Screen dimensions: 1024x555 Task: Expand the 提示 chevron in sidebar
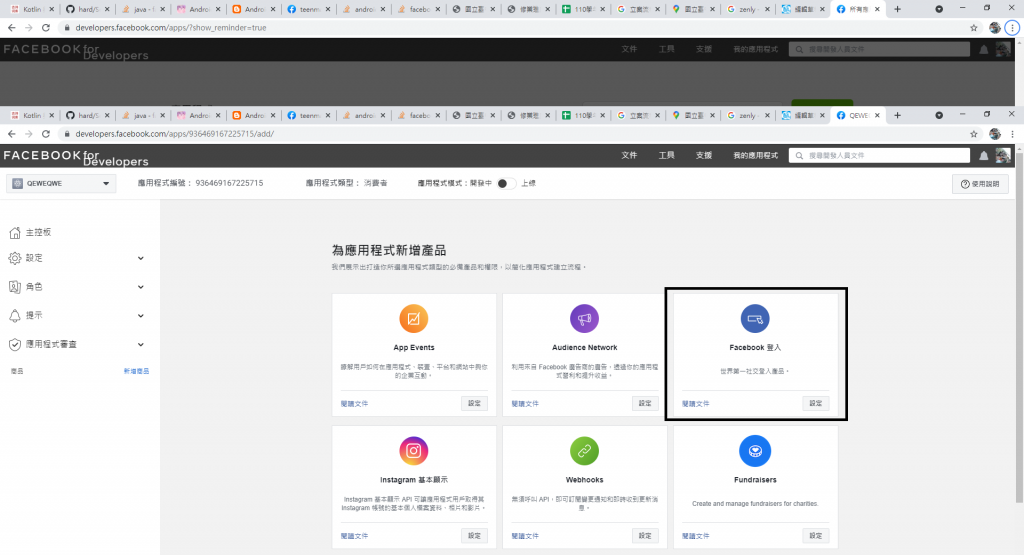point(140,316)
